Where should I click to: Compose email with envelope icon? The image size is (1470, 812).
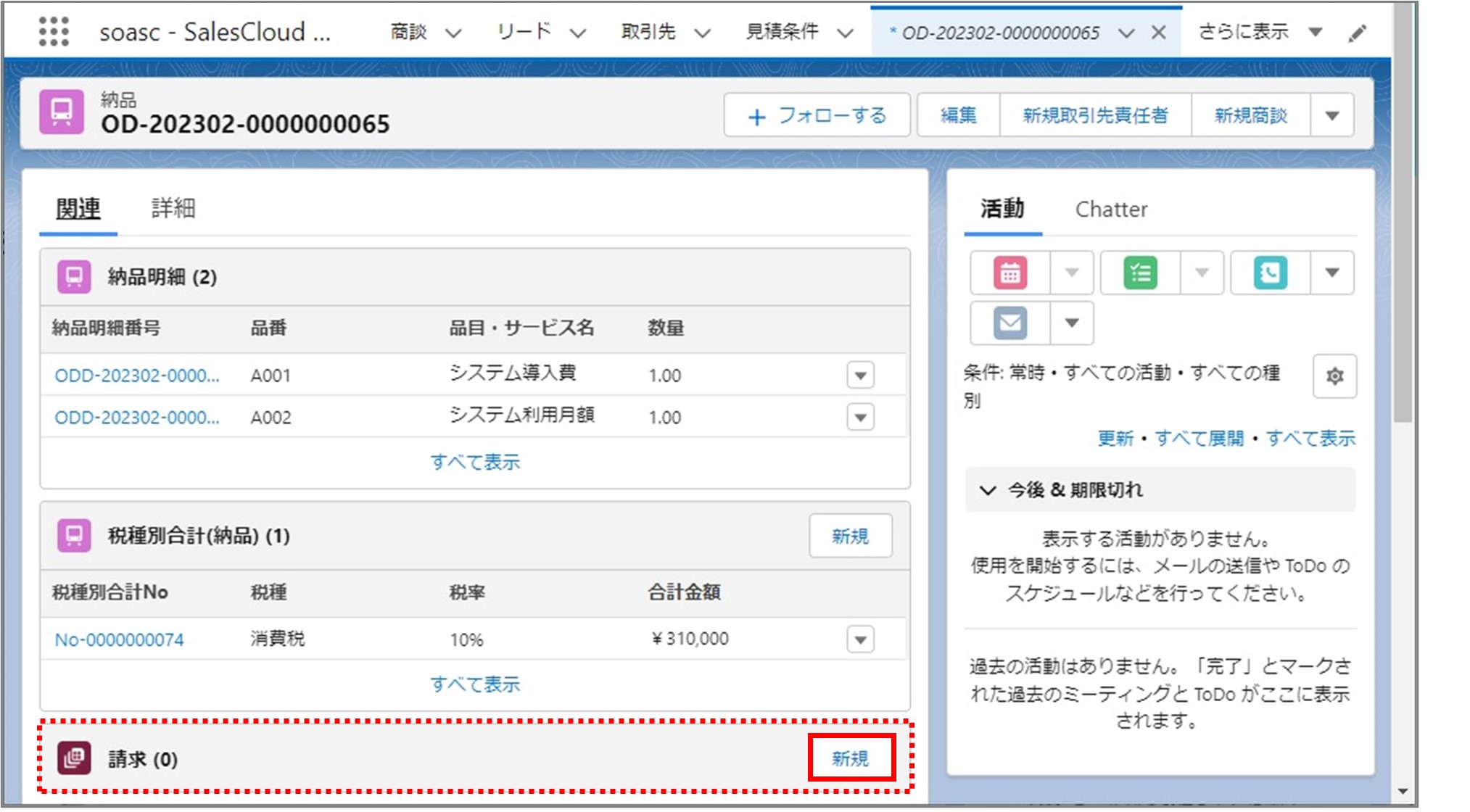pos(1010,323)
